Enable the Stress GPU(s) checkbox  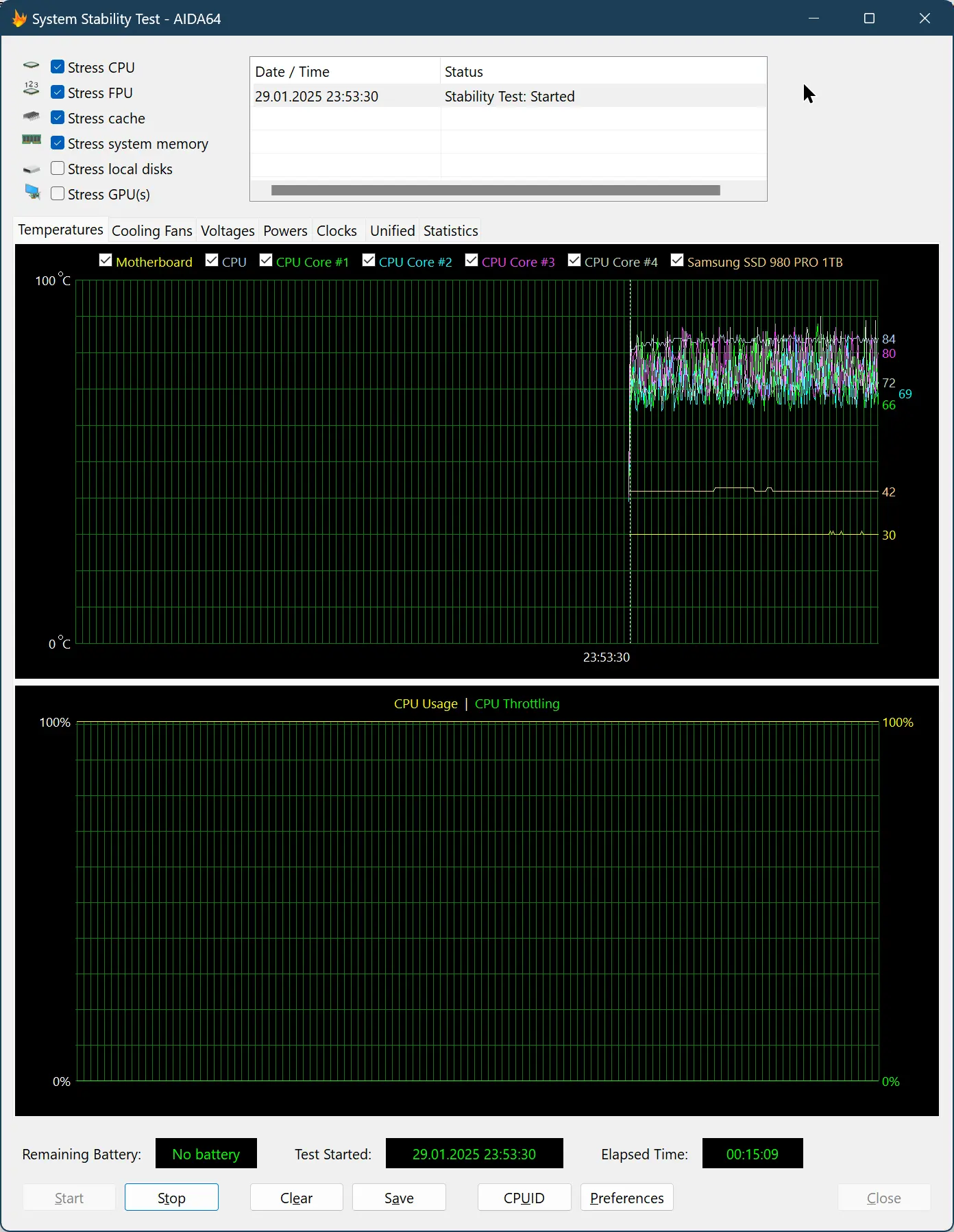[x=58, y=194]
